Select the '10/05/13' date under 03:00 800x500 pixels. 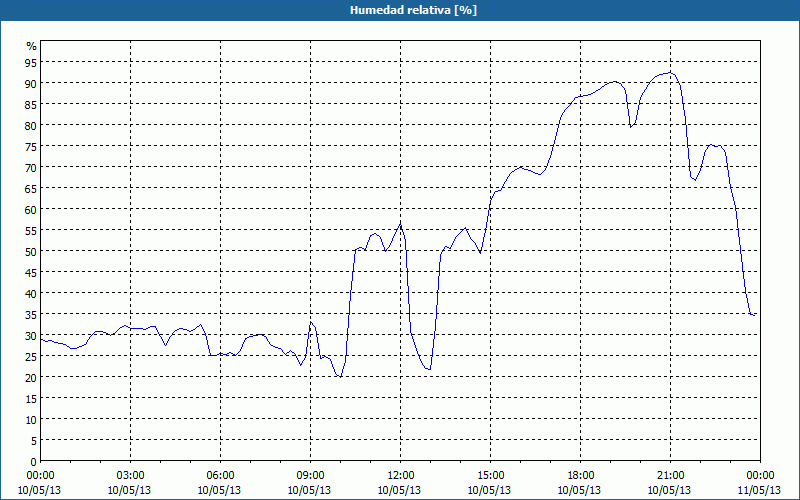[x=130, y=490]
